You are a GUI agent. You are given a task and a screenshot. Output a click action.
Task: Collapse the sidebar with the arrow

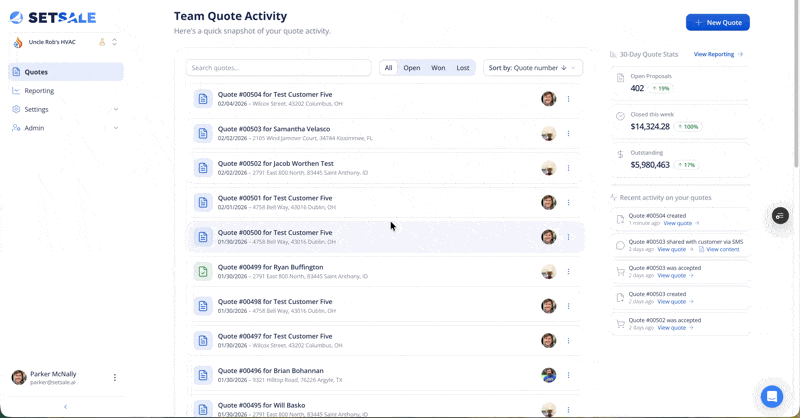pos(65,407)
